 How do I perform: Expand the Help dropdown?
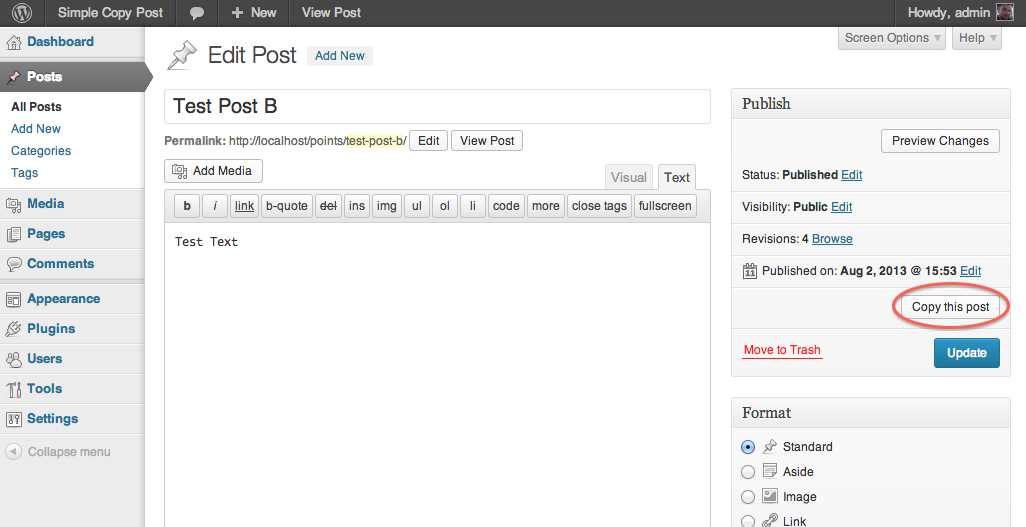point(977,38)
